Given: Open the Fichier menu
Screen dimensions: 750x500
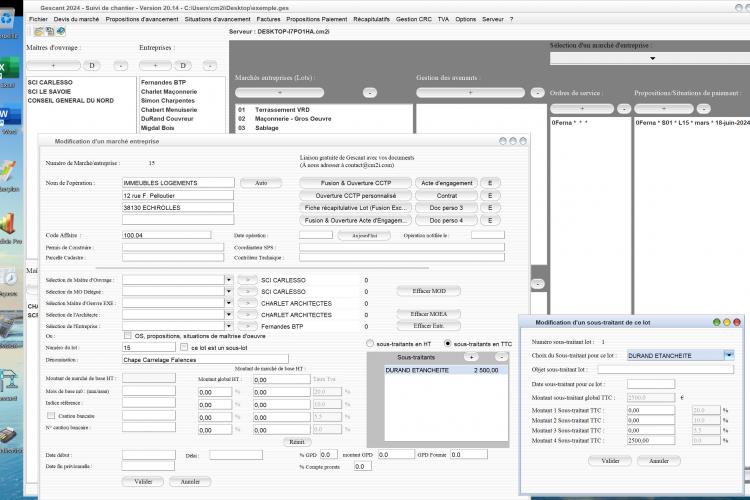Looking at the screenshot, I should [38, 19].
